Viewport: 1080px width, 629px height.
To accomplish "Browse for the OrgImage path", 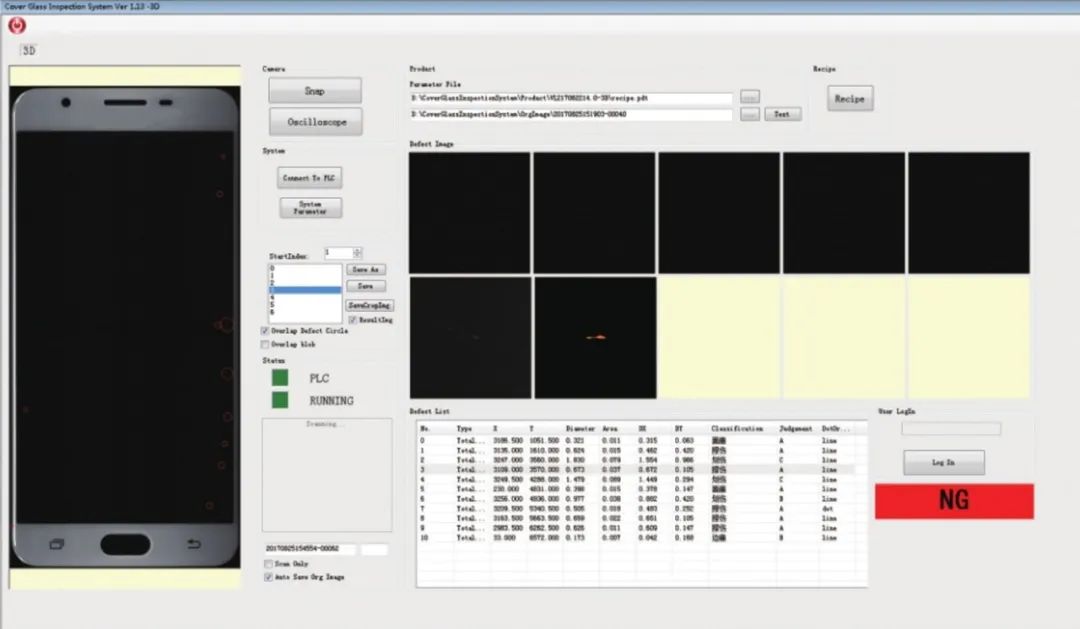I will 750,114.
